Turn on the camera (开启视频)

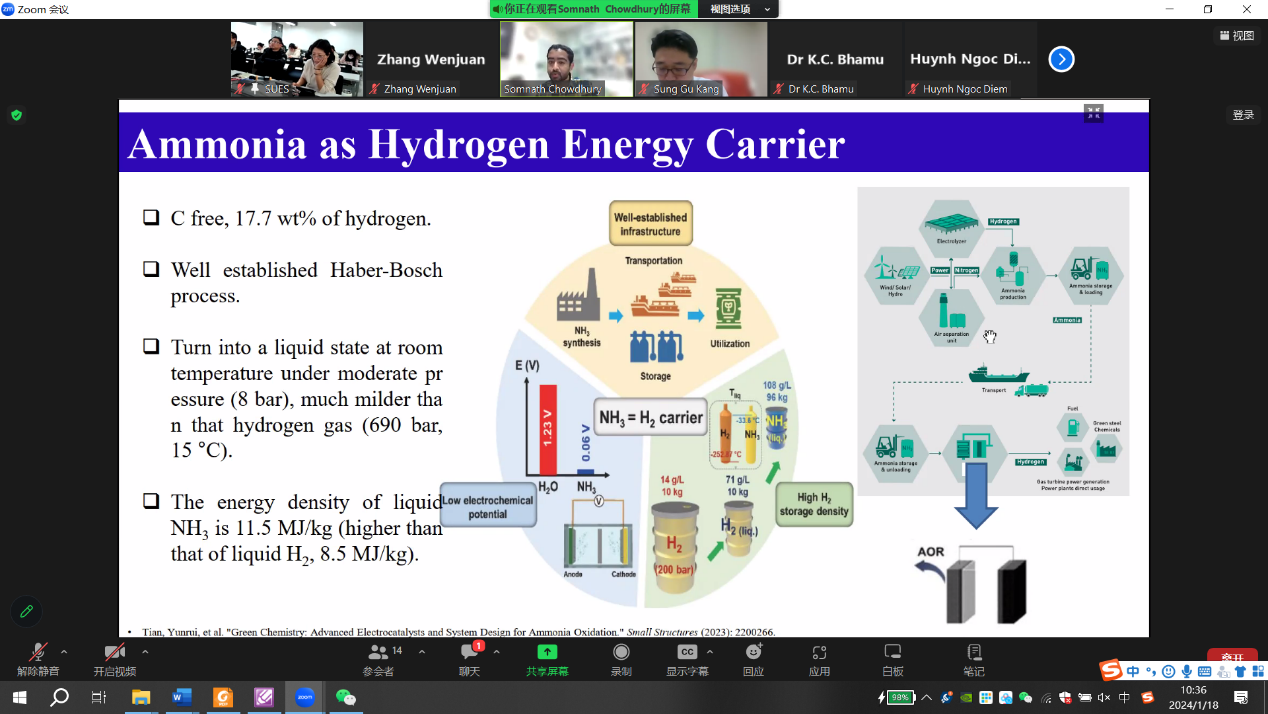(114, 657)
